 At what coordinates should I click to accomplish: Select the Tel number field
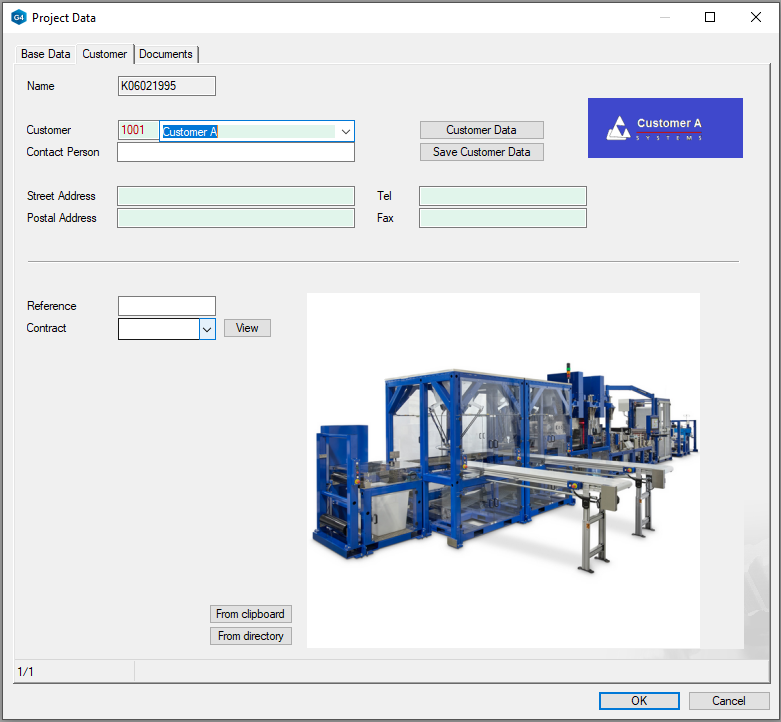502,196
